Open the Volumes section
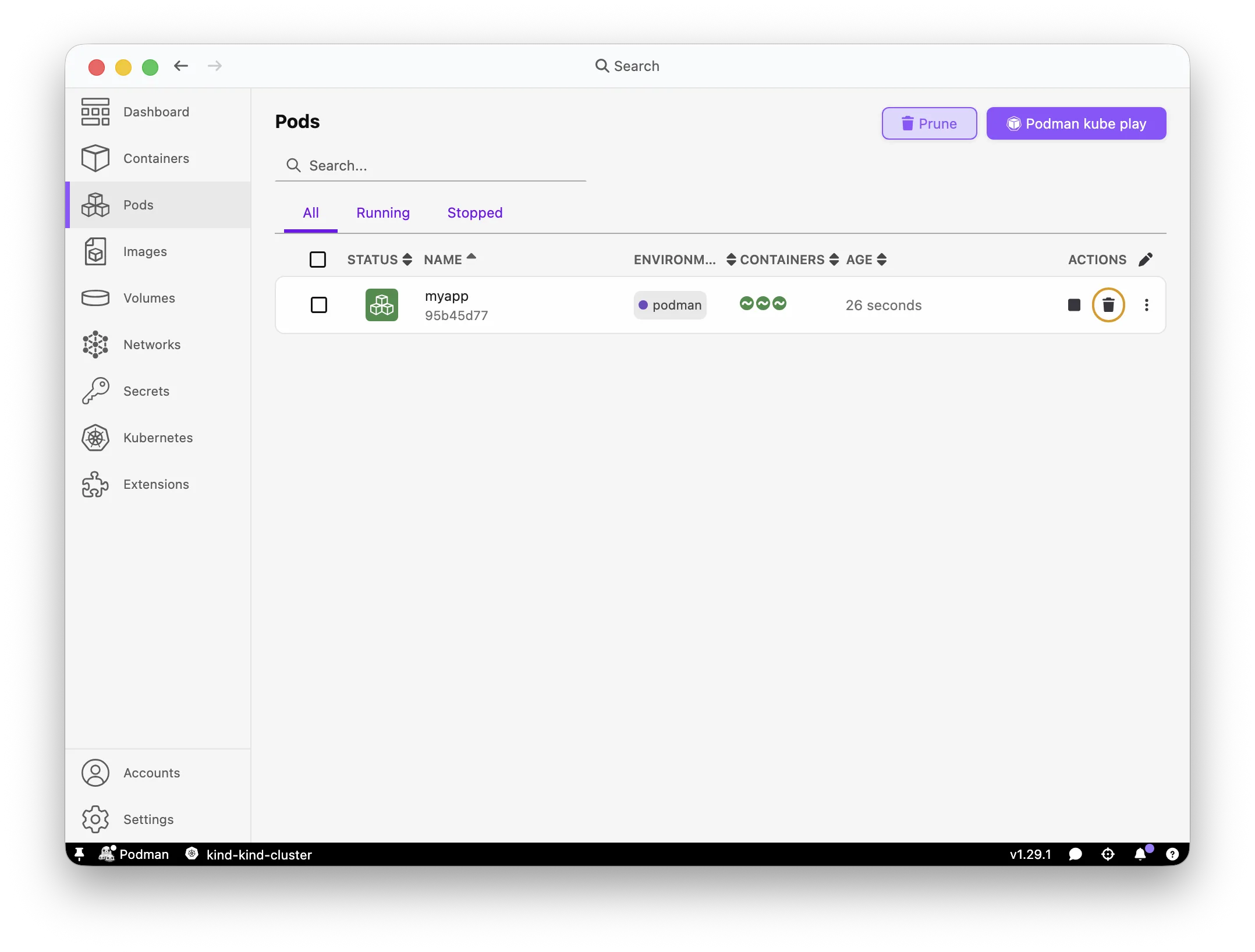This screenshot has height=952, width=1255. tap(157, 298)
